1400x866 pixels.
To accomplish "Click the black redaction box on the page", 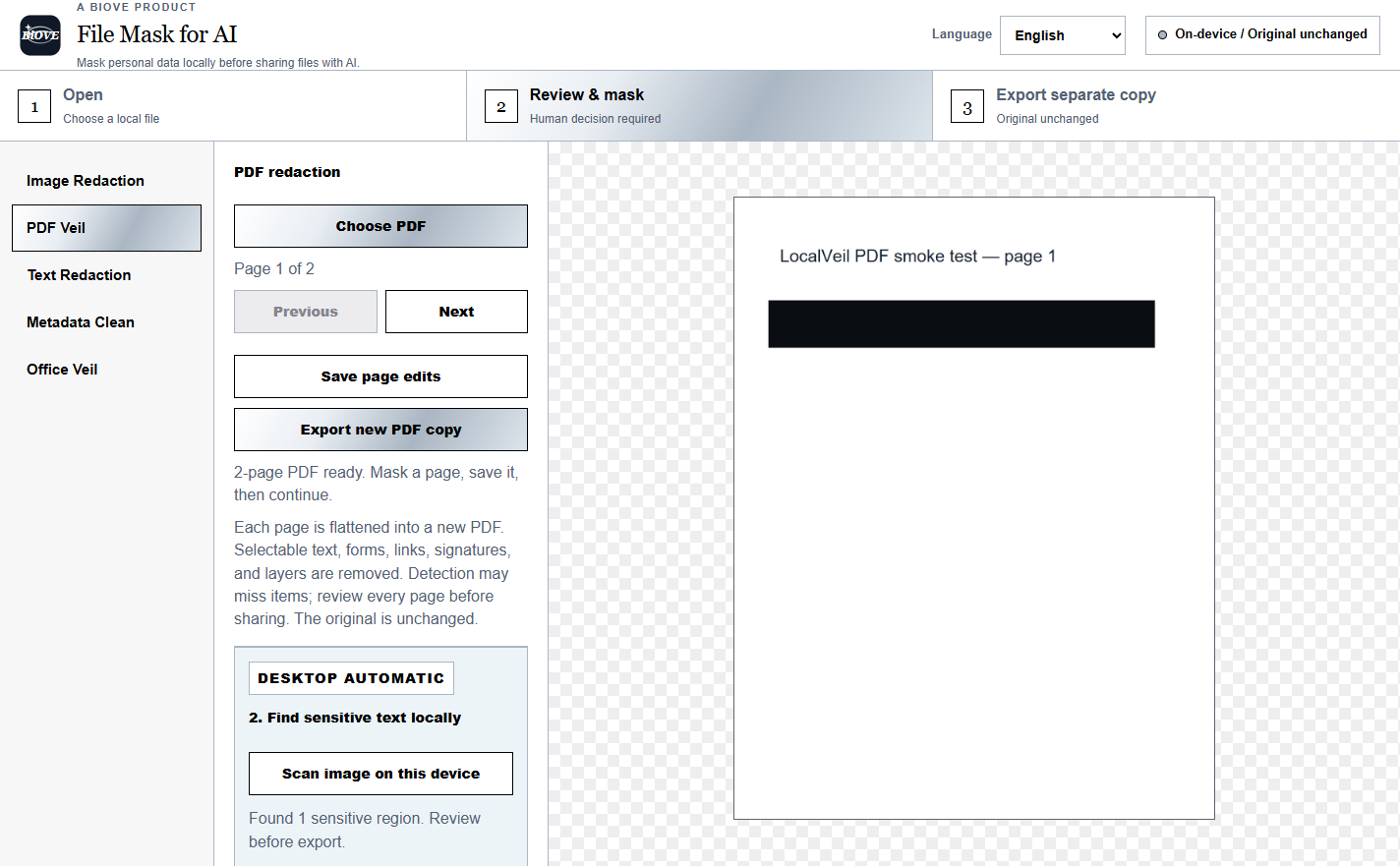I will tap(962, 324).
